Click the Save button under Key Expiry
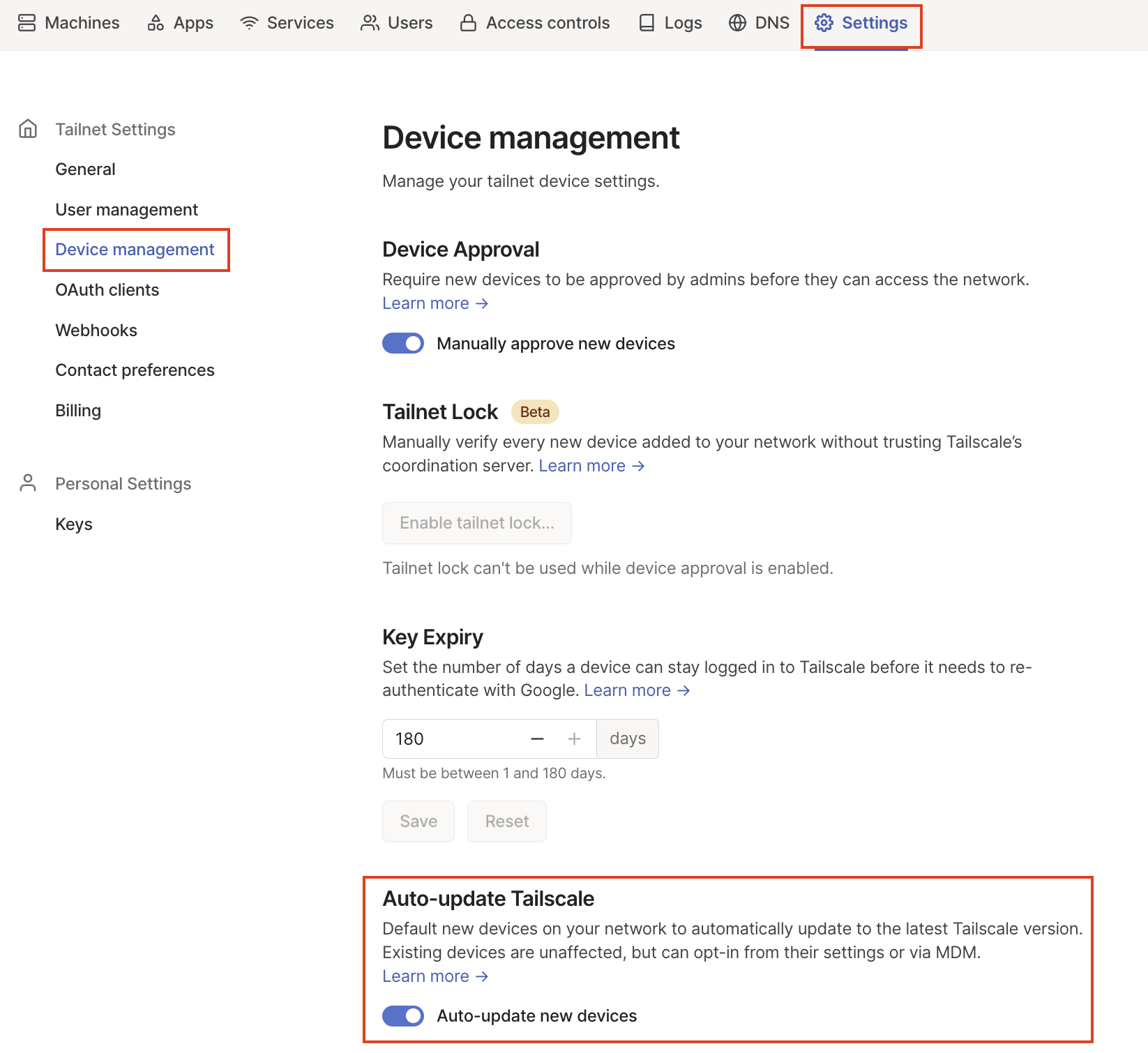 [418, 821]
